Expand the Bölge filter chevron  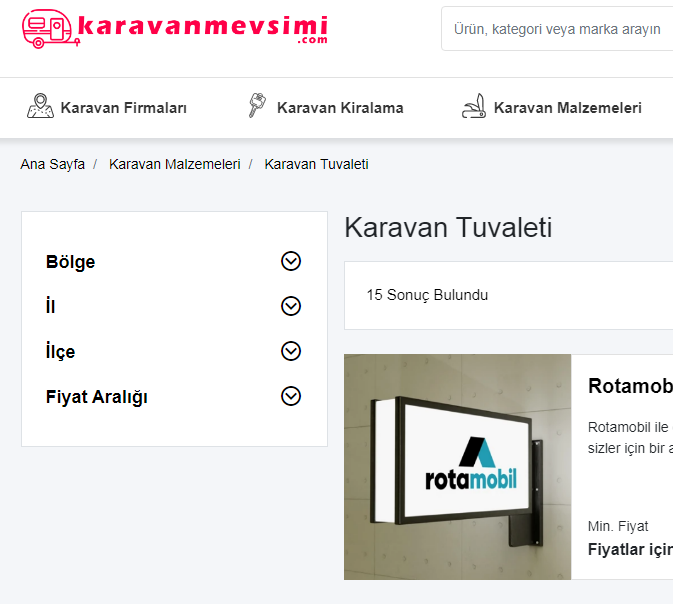291,261
